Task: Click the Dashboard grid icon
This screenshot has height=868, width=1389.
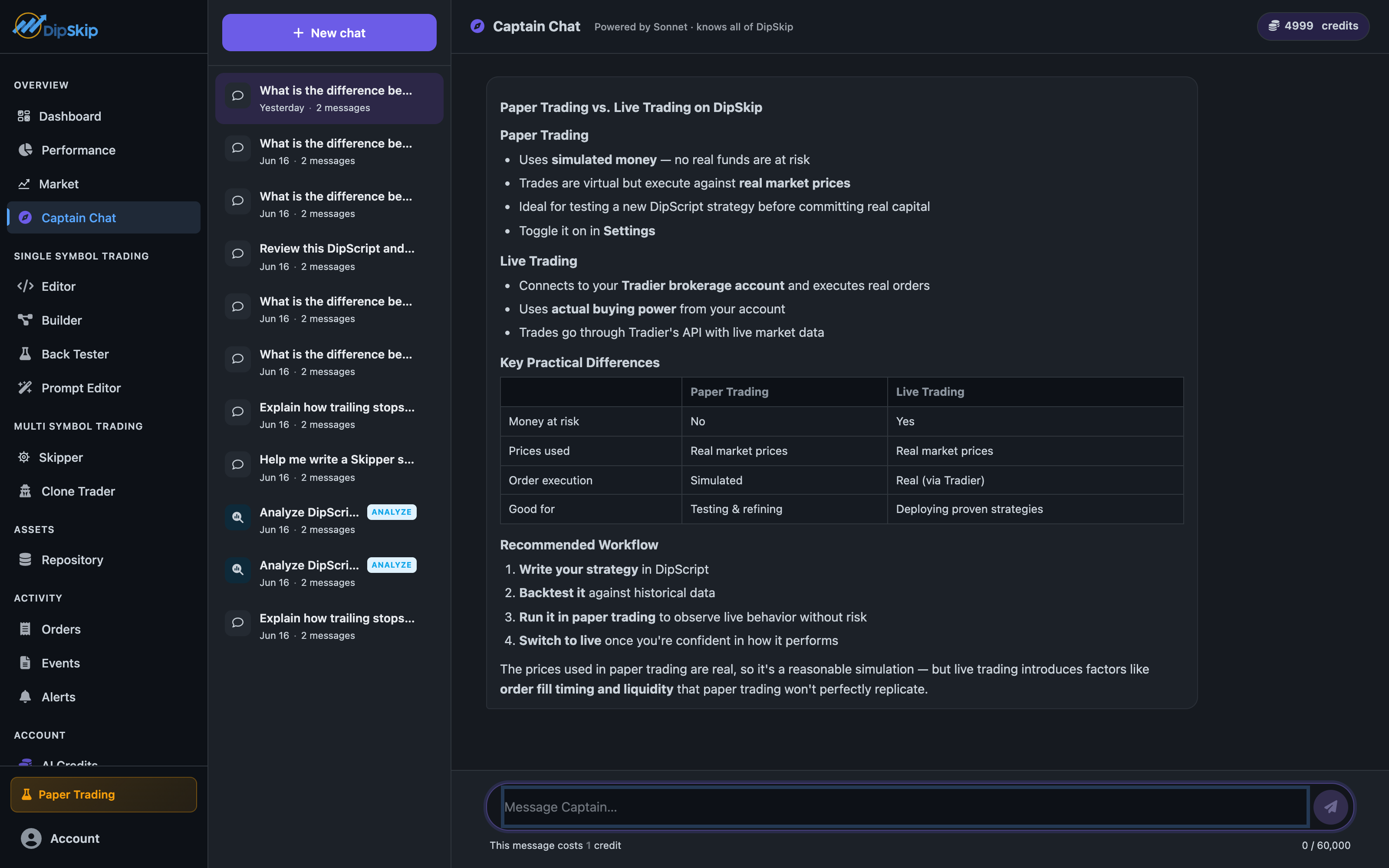Action: coord(23,116)
